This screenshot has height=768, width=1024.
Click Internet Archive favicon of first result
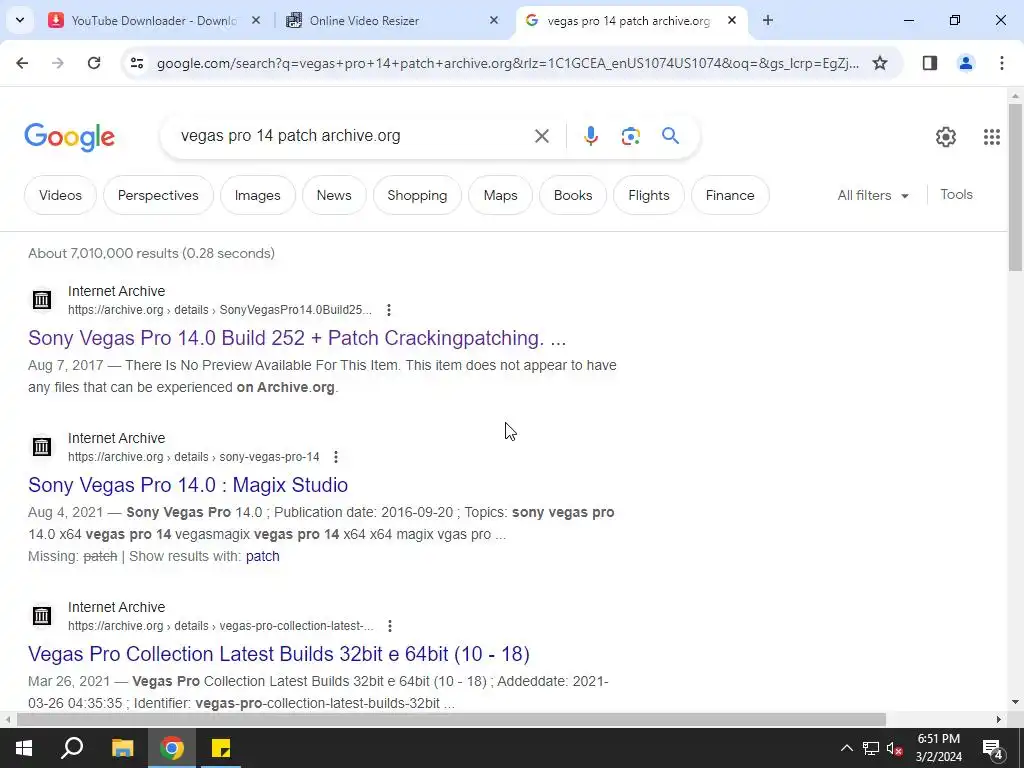coord(42,300)
